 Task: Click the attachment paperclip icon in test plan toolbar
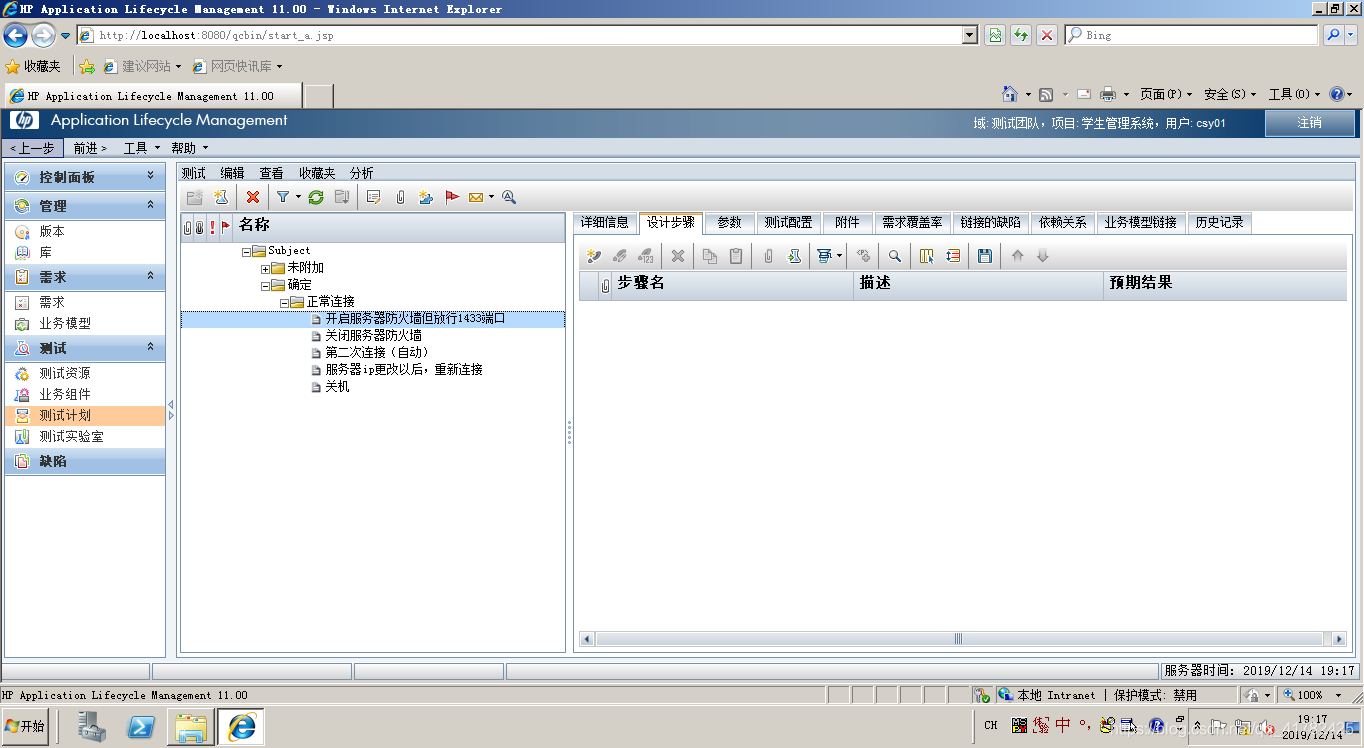(400, 197)
